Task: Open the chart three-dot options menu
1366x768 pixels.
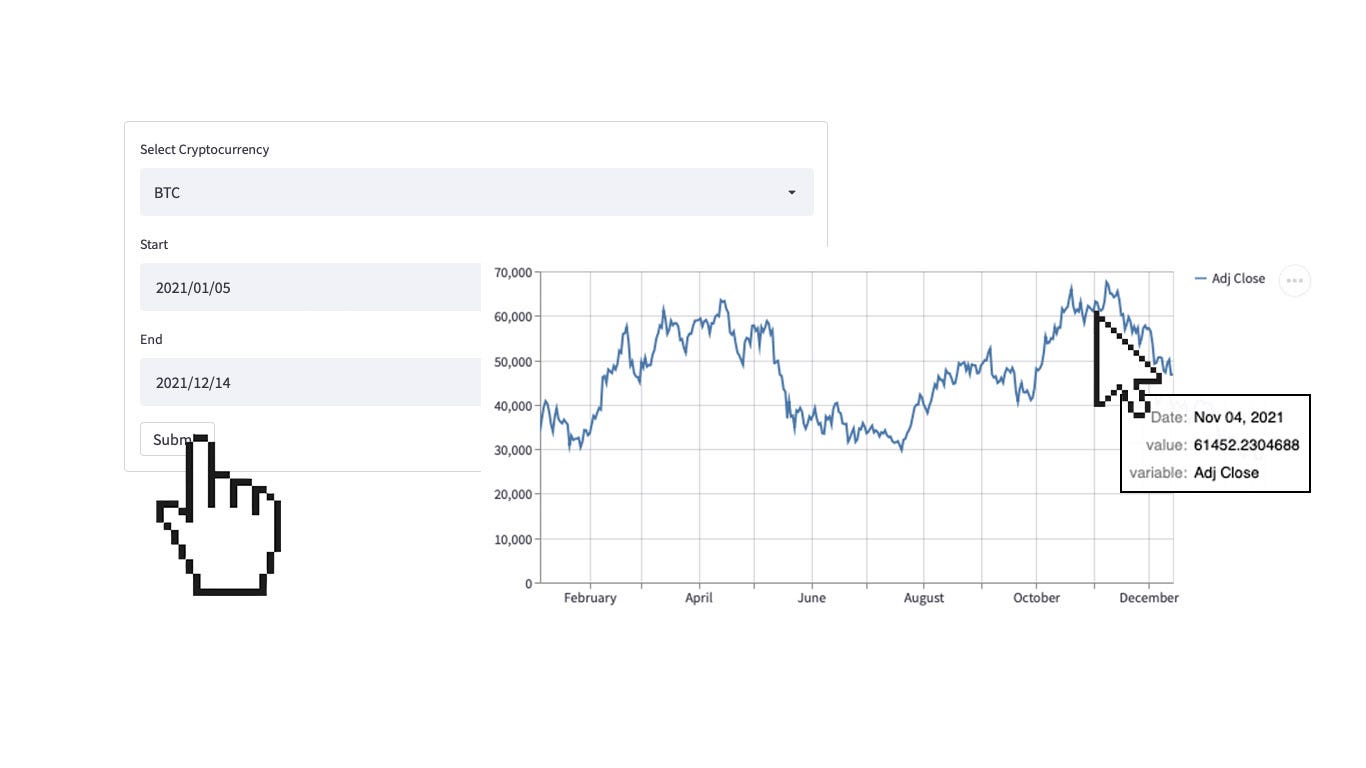Action: [x=1294, y=280]
